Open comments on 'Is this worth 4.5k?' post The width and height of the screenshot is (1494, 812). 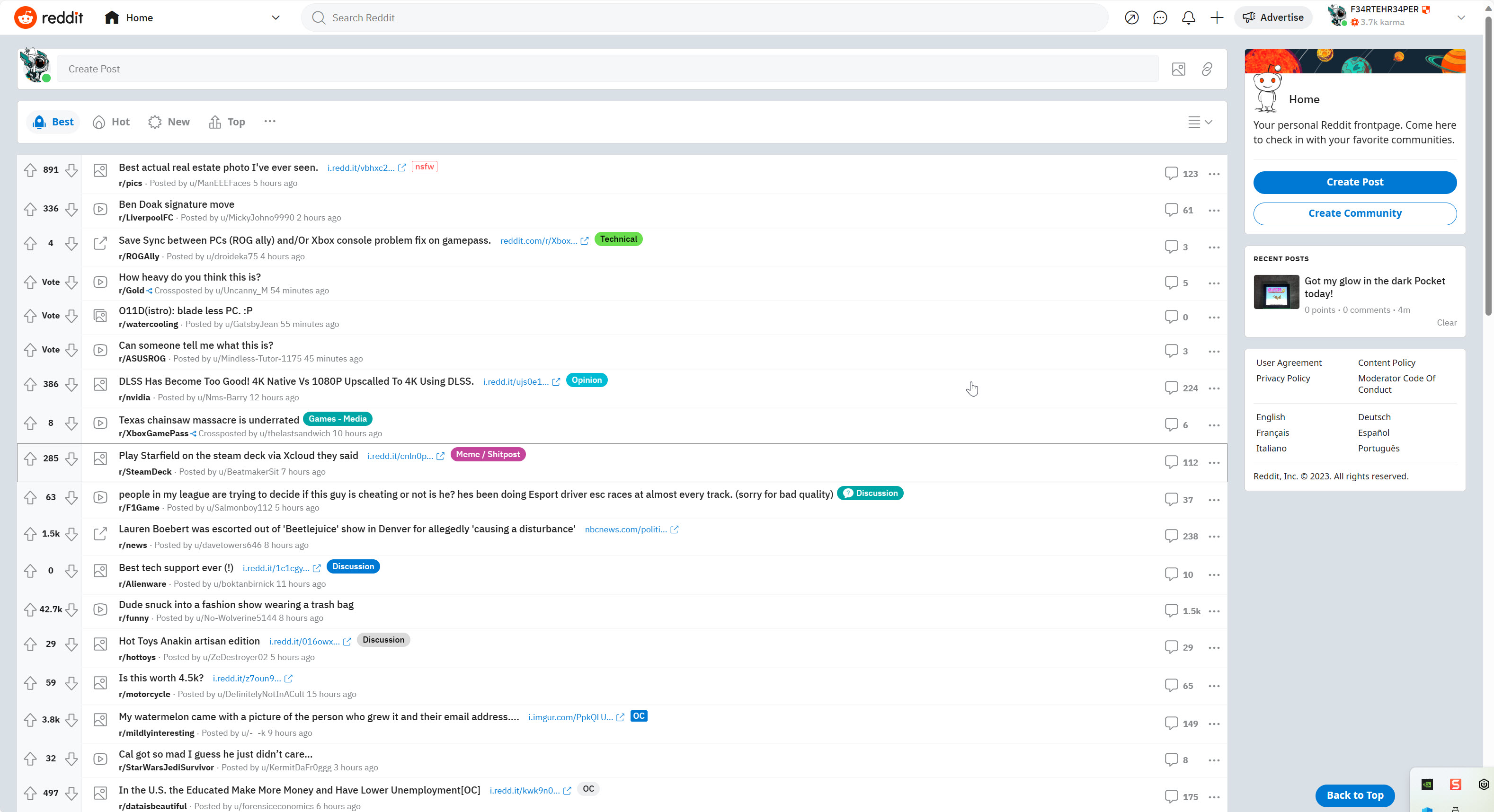[x=1179, y=686]
